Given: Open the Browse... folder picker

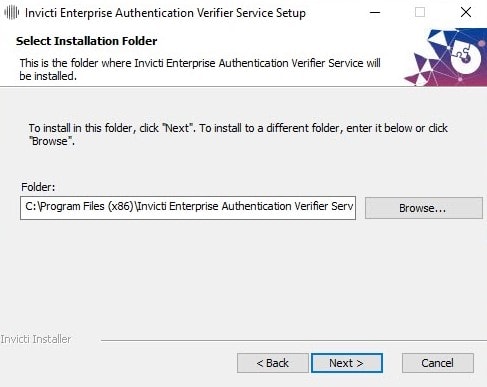Looking at the screenshot, I should tap(424, 208).
